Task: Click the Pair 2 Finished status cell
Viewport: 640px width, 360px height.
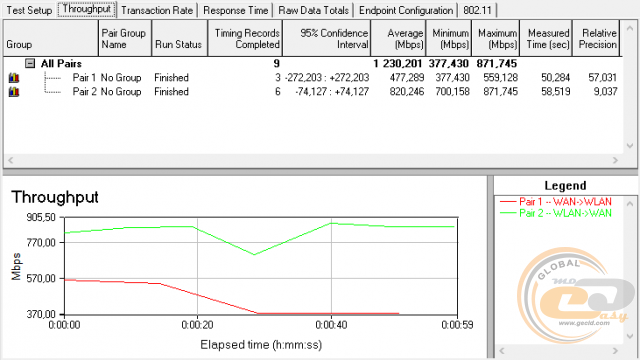Action: click(x=171, y=92)
